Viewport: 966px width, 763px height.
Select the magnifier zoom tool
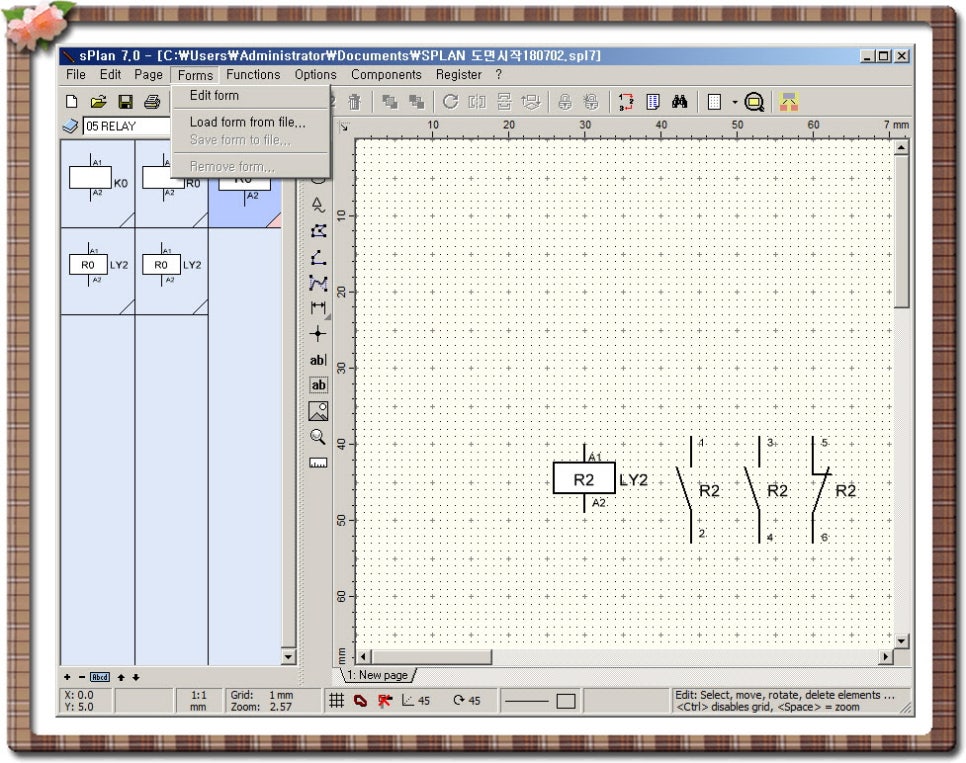pos(318,437)
